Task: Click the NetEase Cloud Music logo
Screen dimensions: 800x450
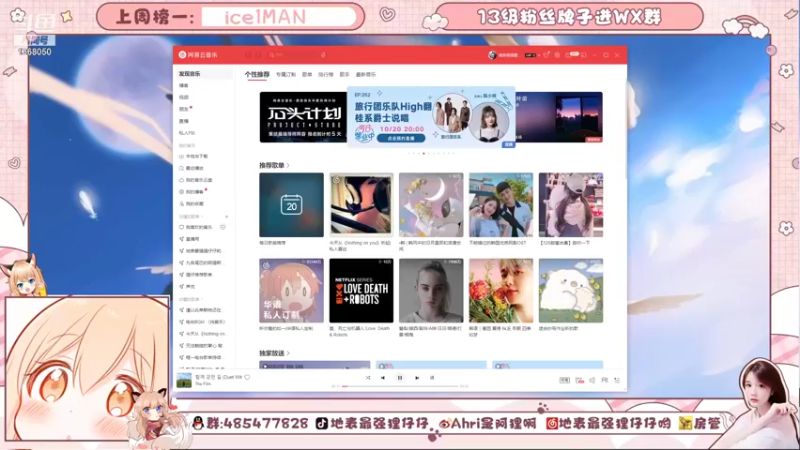Action: [198, 55]
